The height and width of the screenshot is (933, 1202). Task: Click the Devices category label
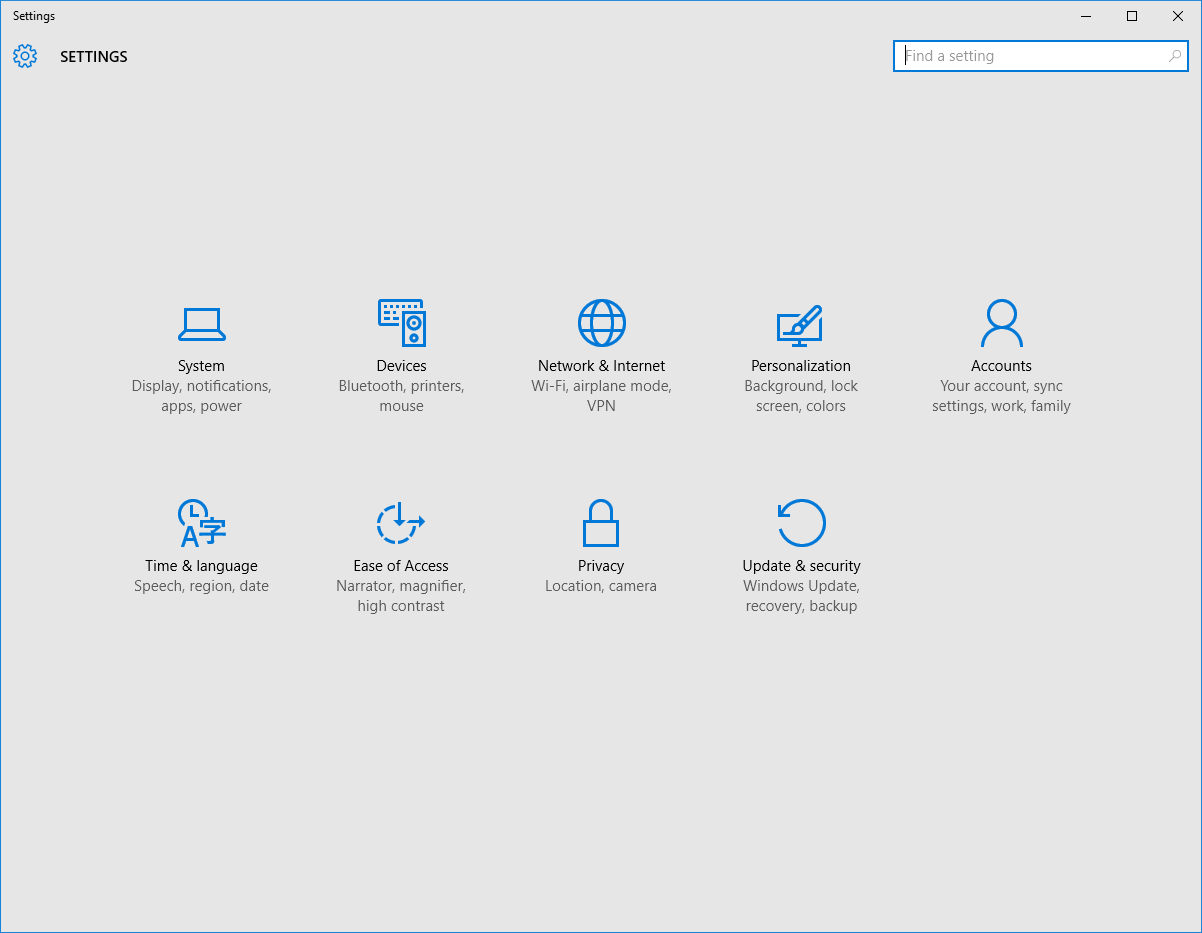pos(401,366)
